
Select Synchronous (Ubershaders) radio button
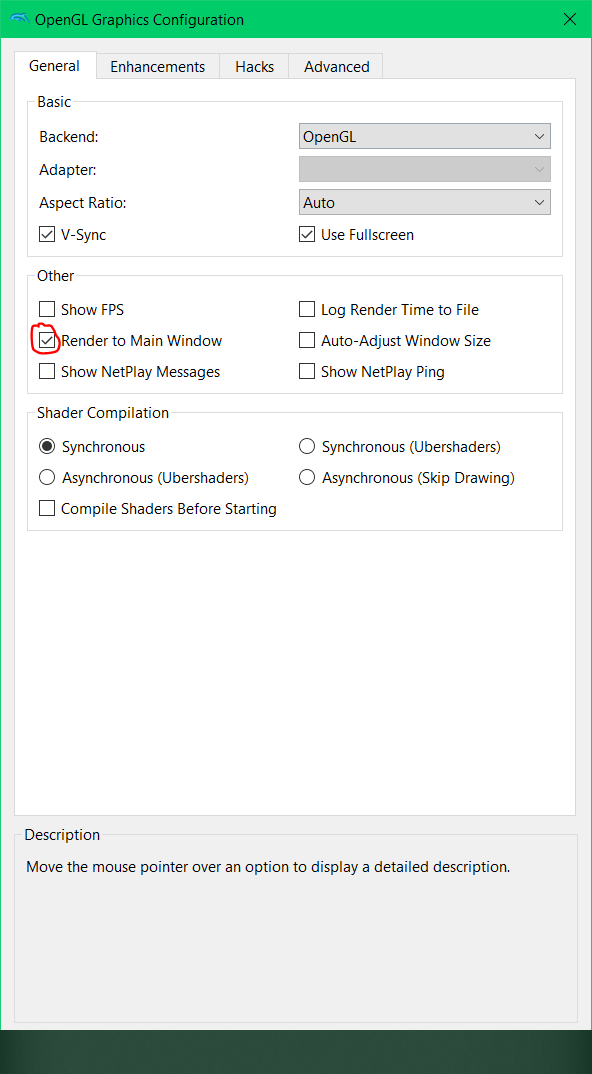[307, 447]
